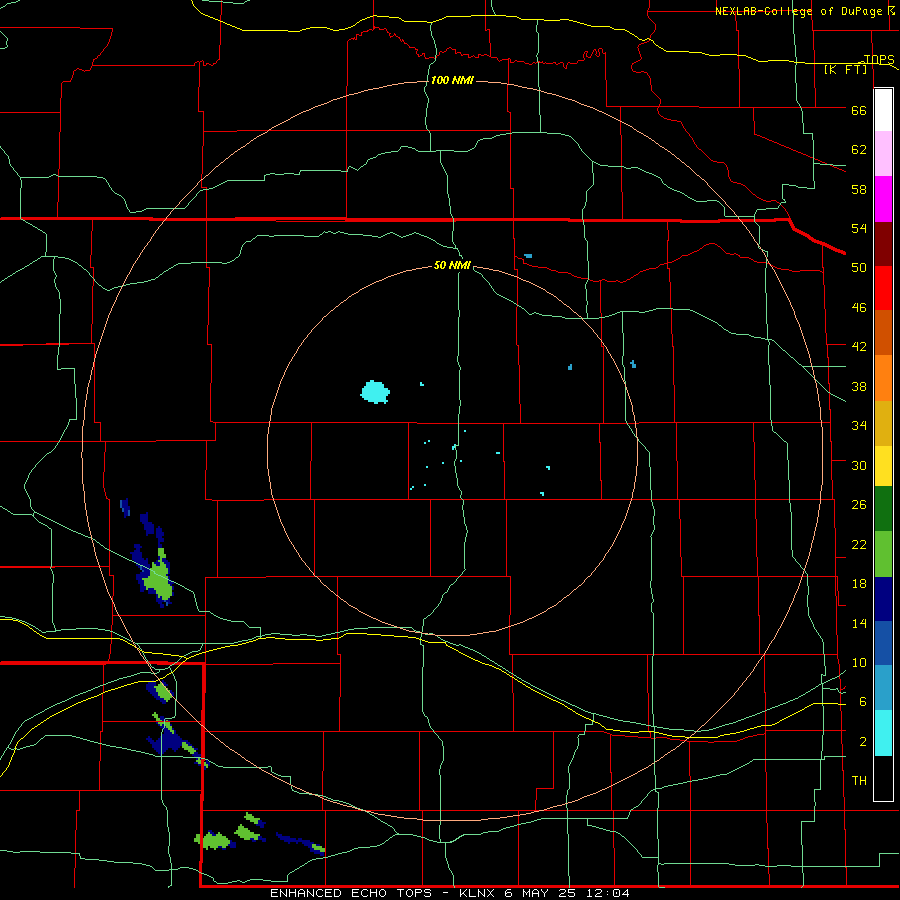Click the '66' scale value
The image size is (900, 900).
[859, 110]
